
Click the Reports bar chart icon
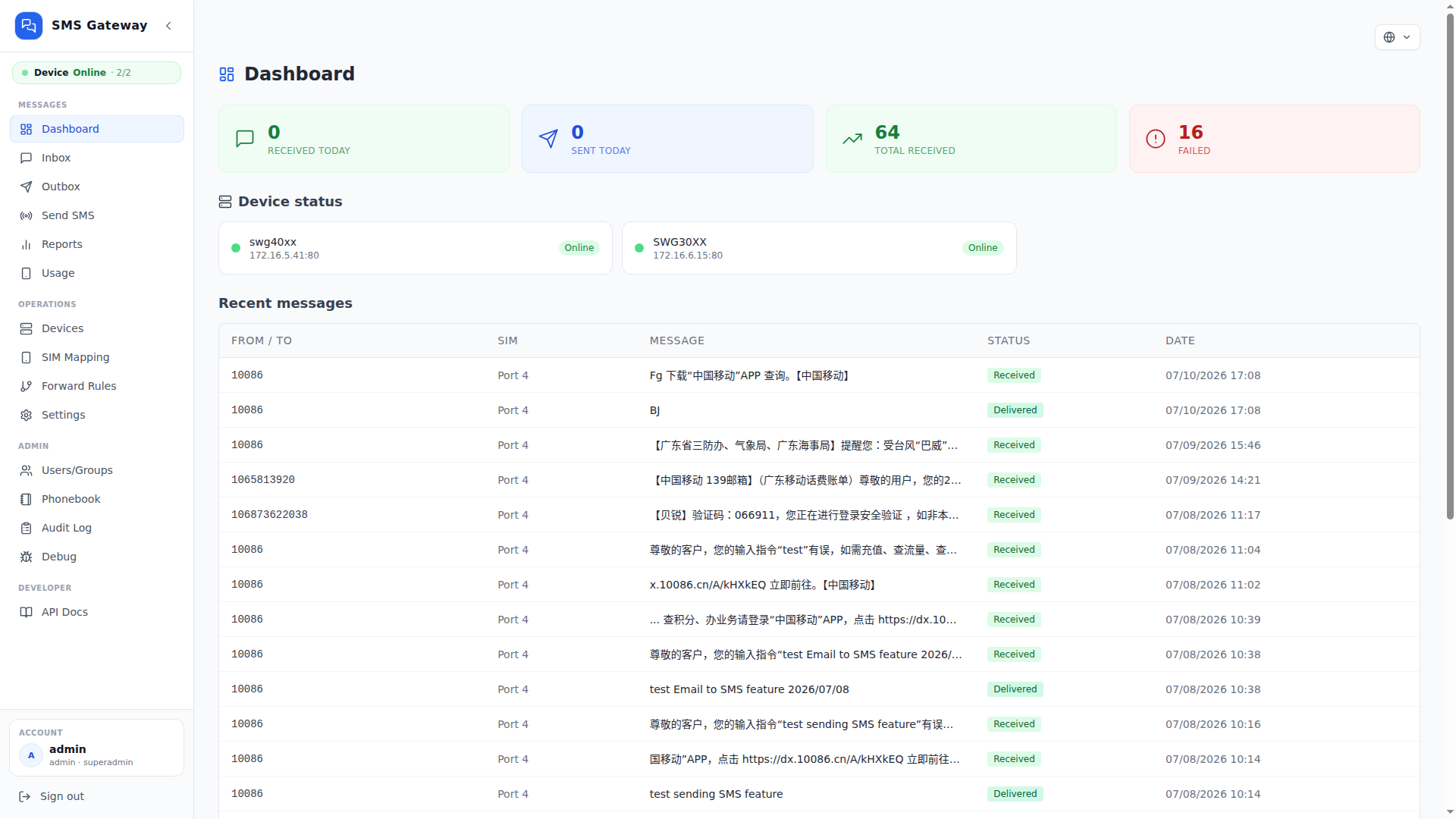tap(27, 244)
